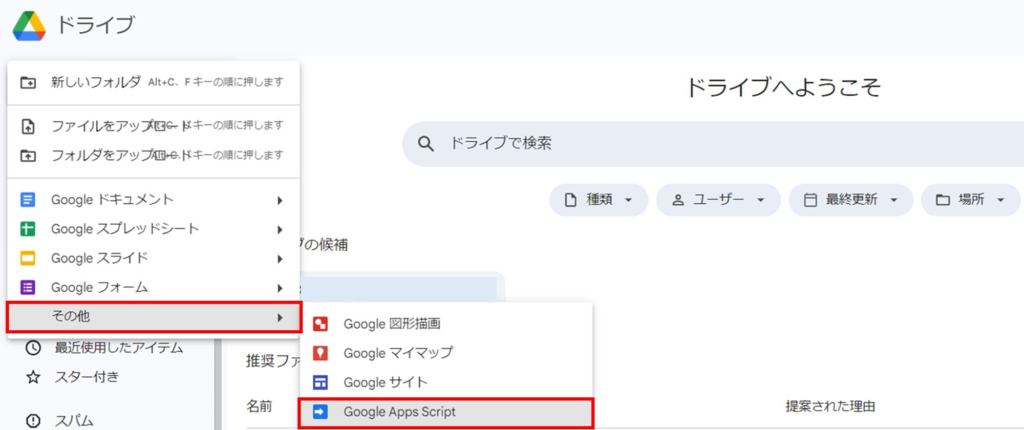
Task: Click the star icon in sidebar
Action: tap(33, 377)
